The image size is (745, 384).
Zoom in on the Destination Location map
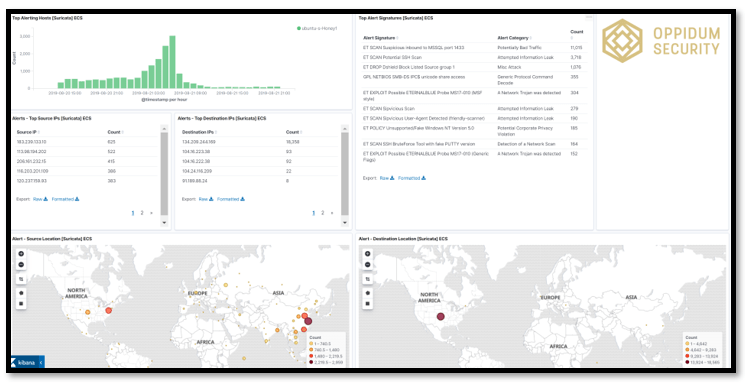point(367,254)
